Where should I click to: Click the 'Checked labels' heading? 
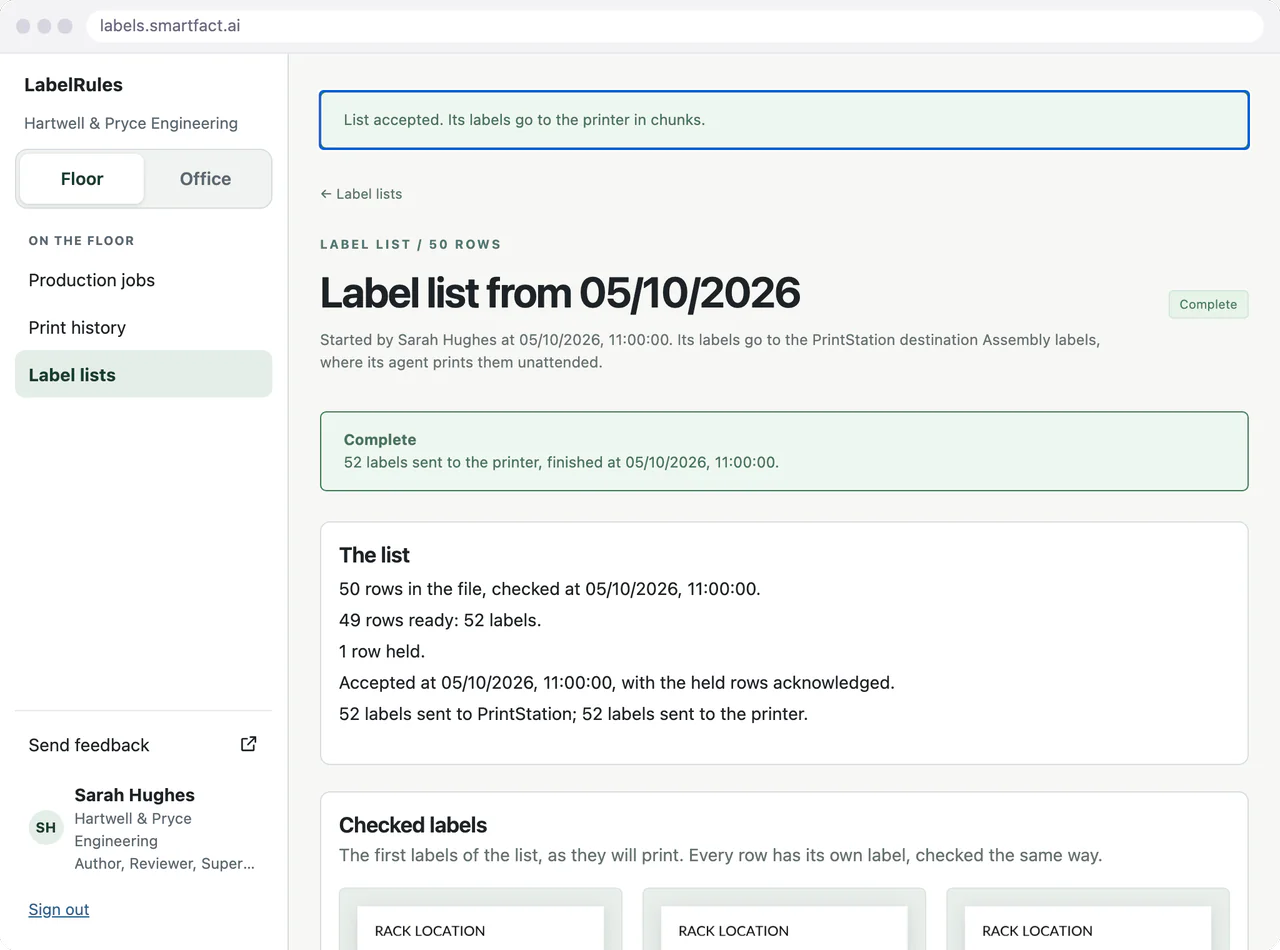[x=413, y=825]
